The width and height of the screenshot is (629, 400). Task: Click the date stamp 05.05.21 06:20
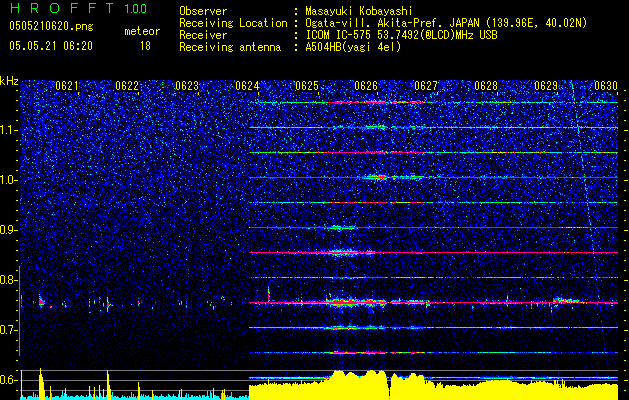51,46
